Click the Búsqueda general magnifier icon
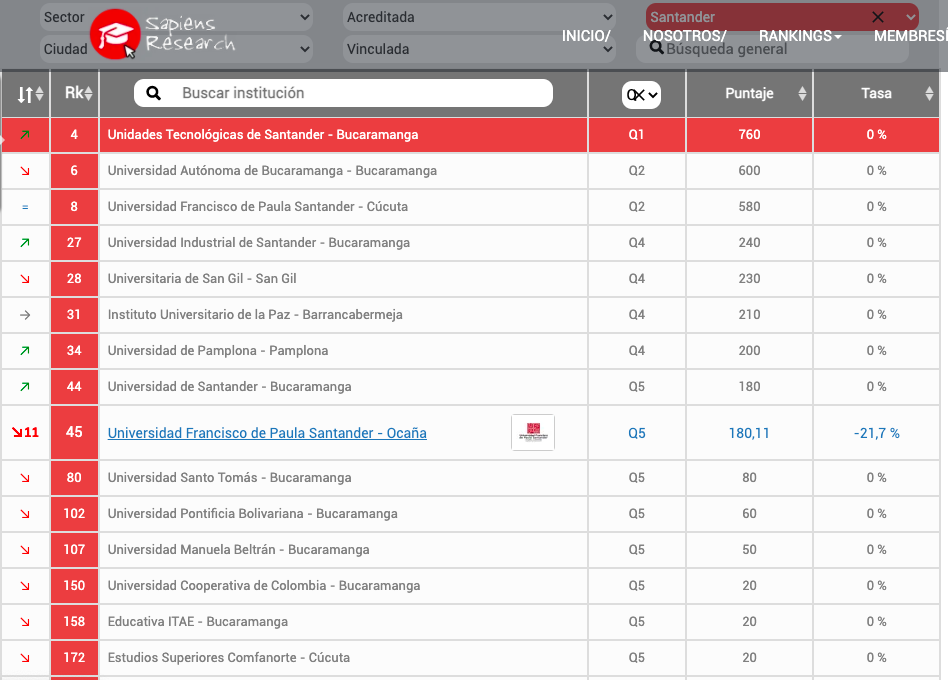 pos(657,48)
